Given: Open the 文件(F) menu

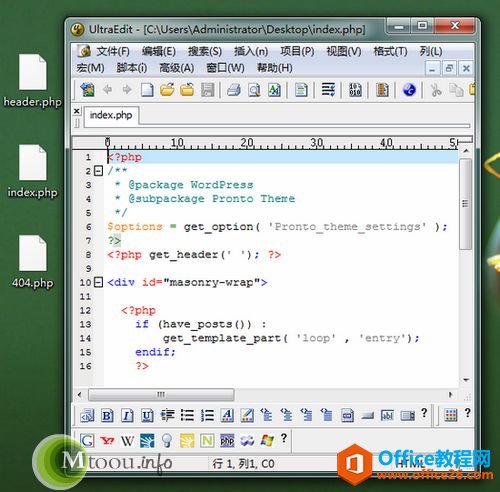Looking at the screenshot, I should 113,52.
